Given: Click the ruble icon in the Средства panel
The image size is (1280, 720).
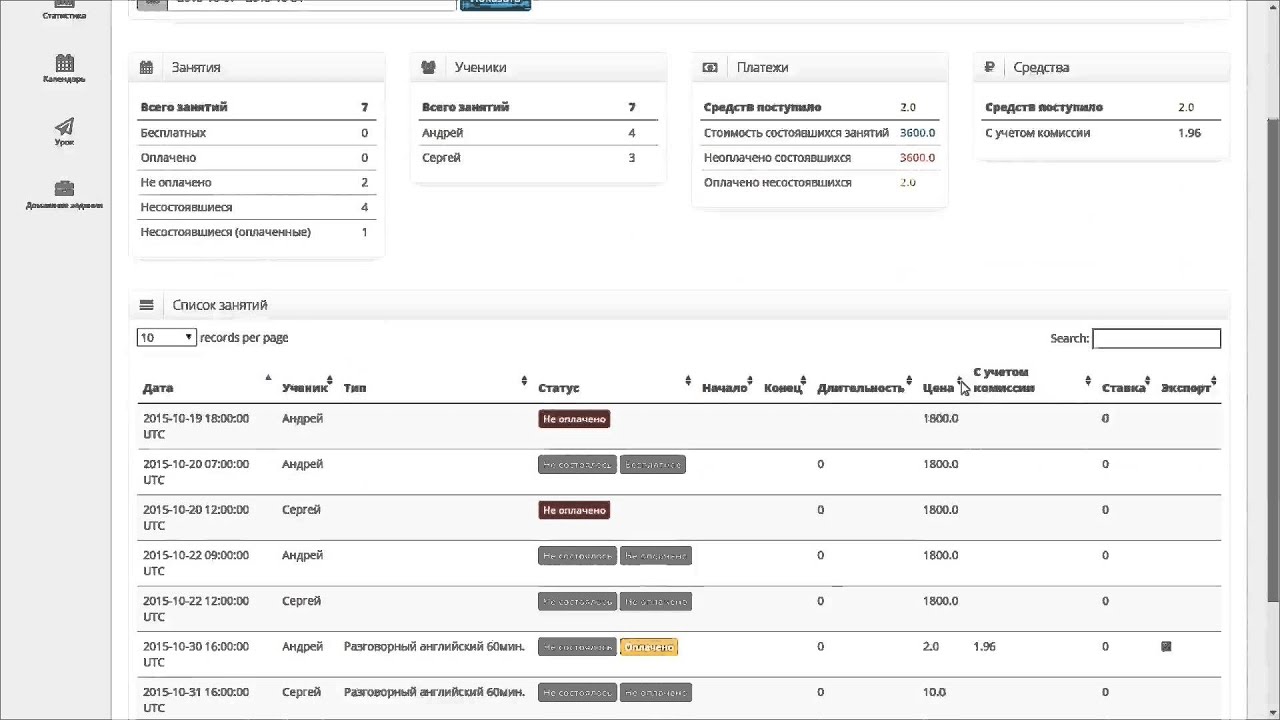Looking at the screenshot, I should (990, 68).
